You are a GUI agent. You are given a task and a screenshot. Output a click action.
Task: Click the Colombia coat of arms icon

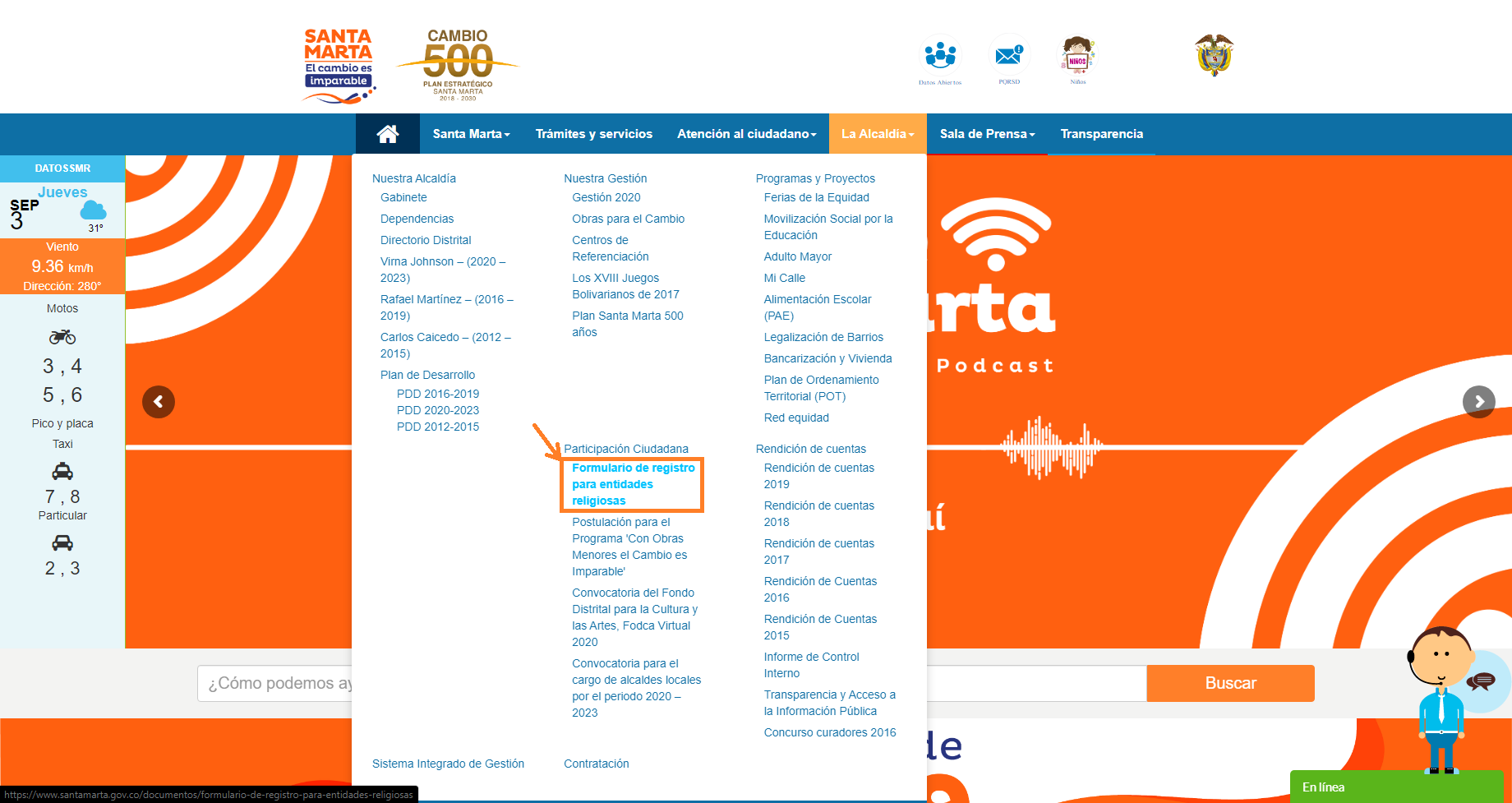pyautogui.click(x=1215, y=55)
